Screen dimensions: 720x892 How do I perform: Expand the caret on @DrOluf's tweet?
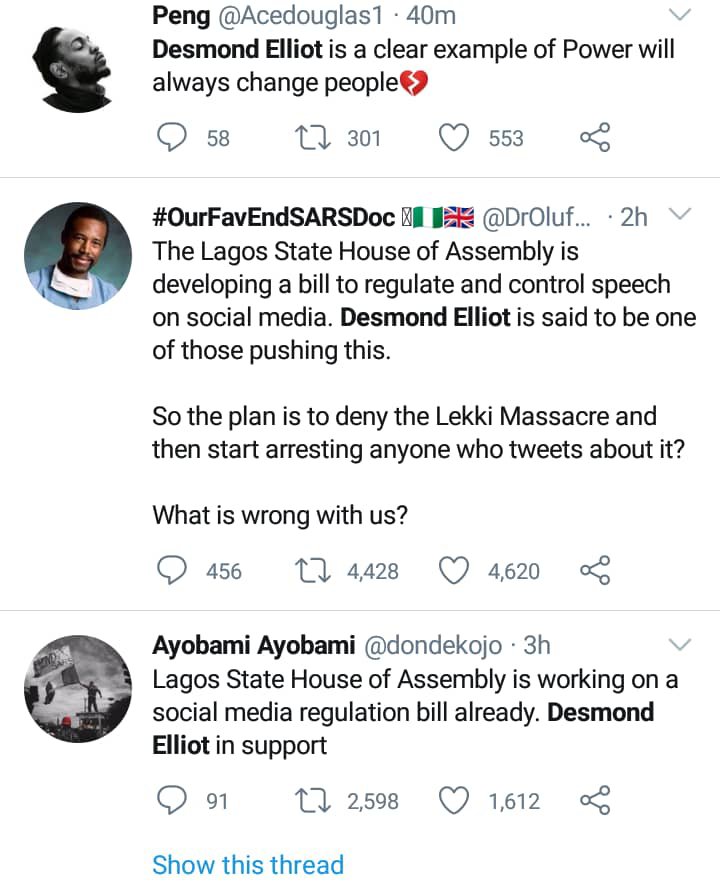(x=681, y=213)
